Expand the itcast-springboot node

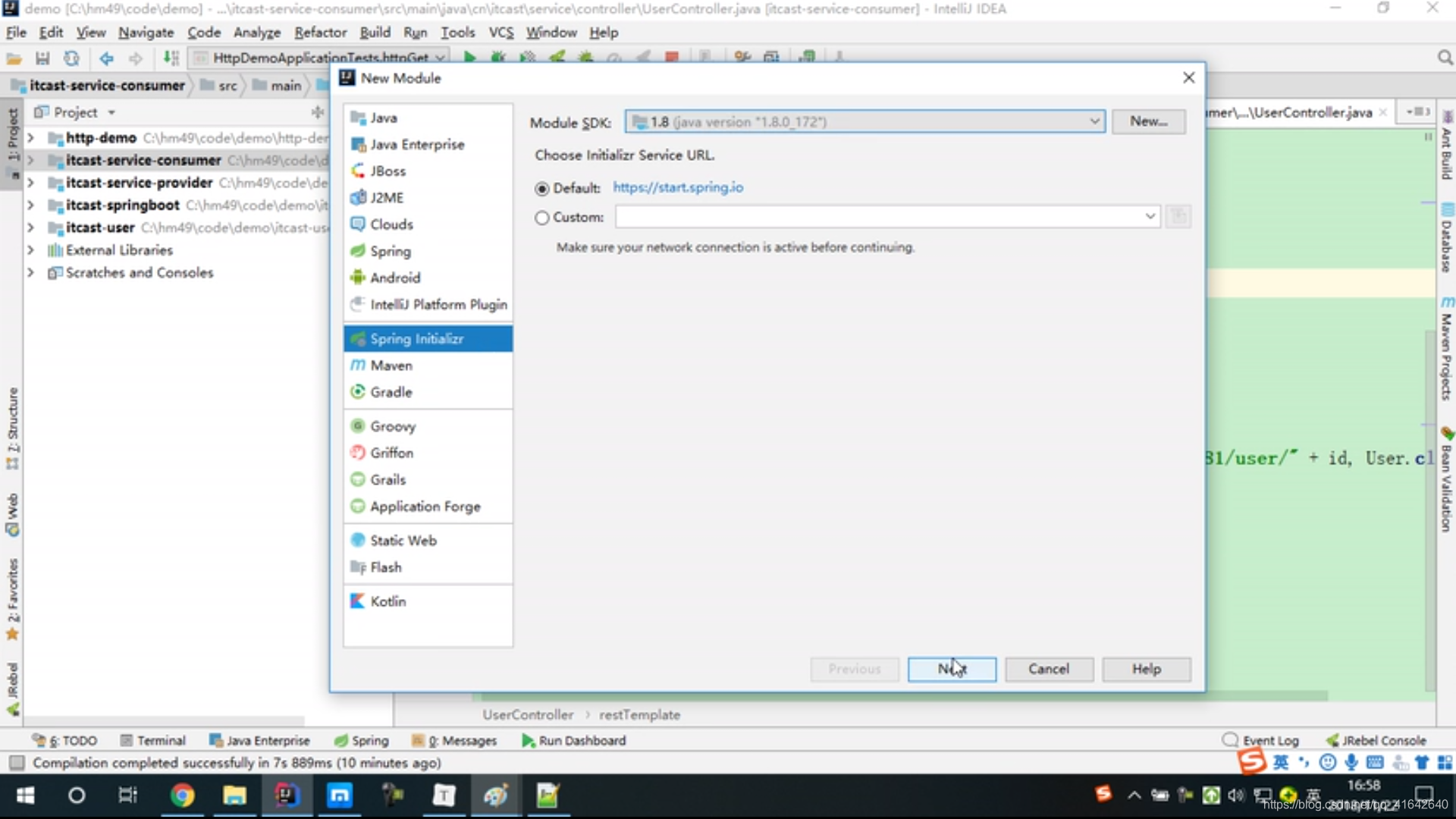point(30,205)
